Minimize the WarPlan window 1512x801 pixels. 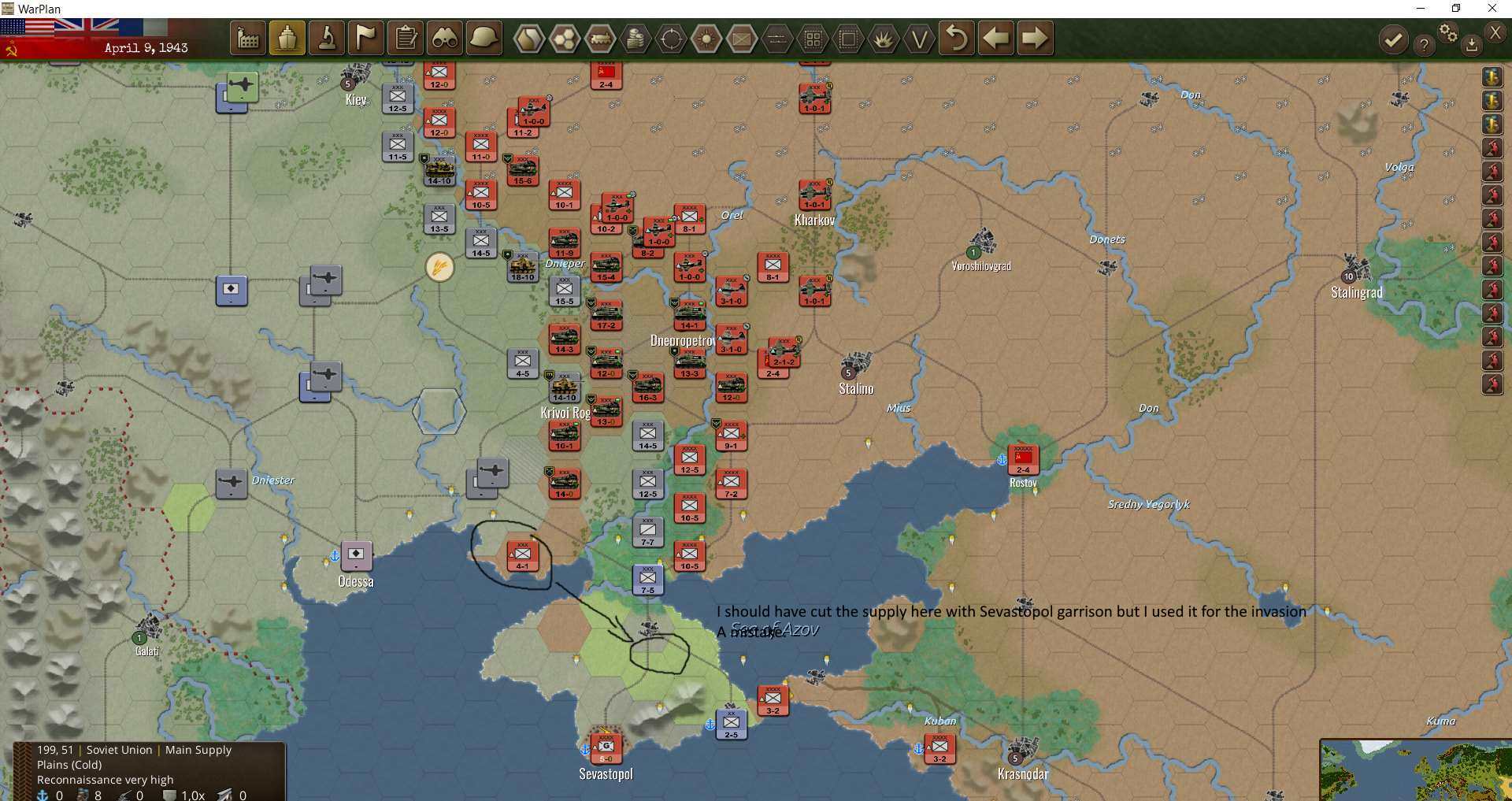tap(1421, 9)
